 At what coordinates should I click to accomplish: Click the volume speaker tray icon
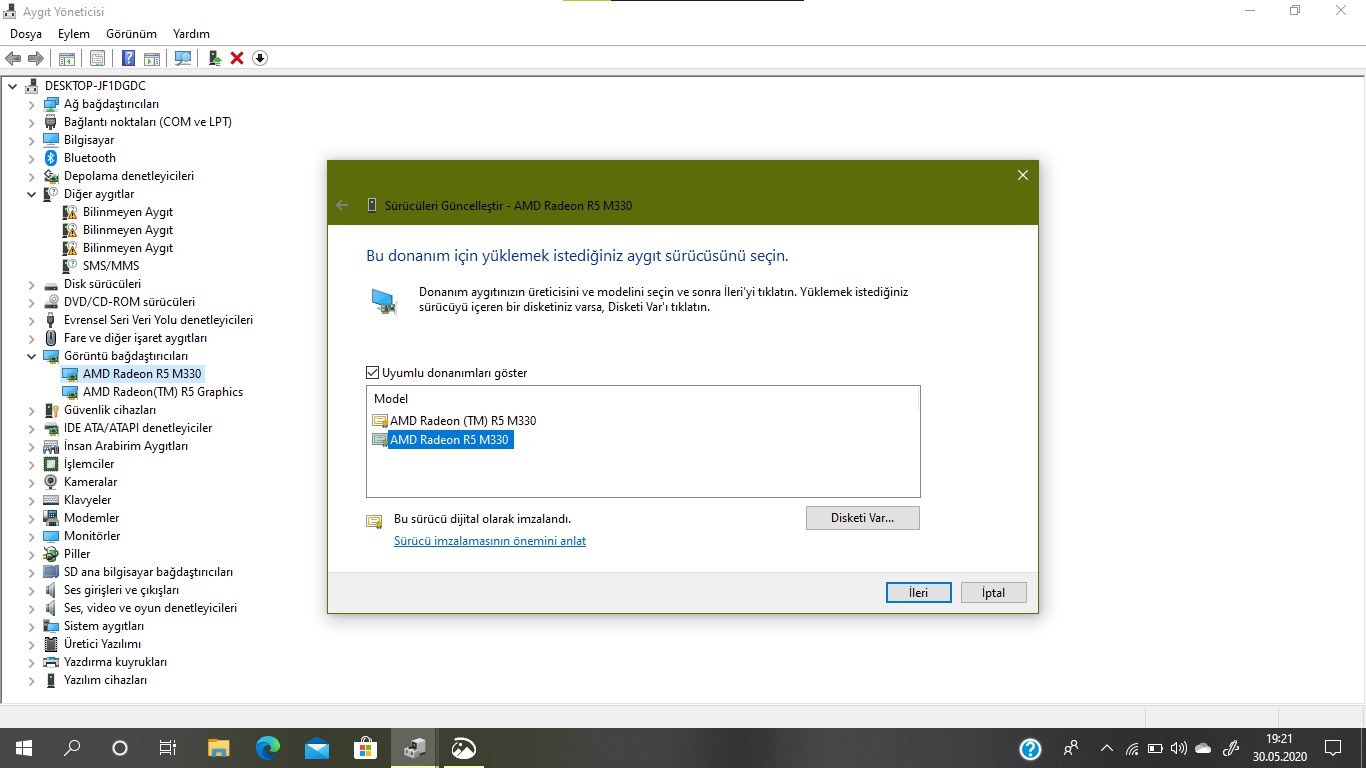point(1178,748)
